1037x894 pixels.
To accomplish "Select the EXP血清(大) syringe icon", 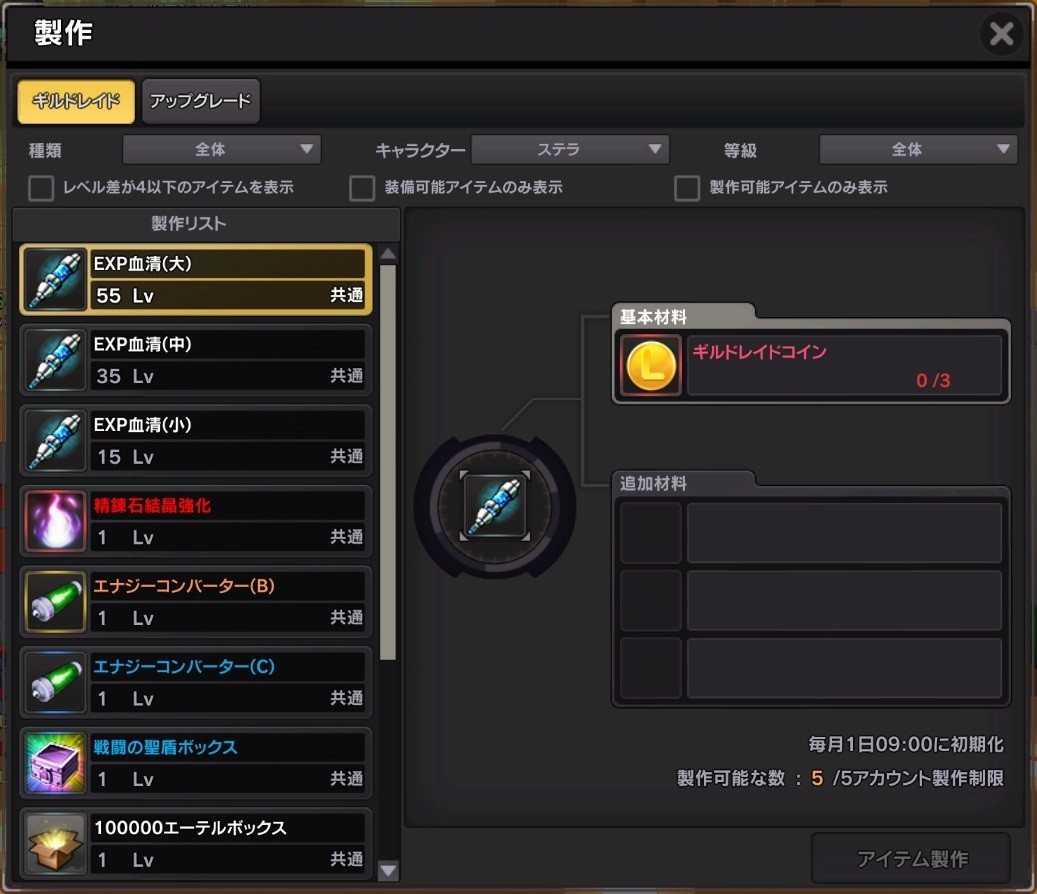I will pyautogui.click(x=56, y=280).
